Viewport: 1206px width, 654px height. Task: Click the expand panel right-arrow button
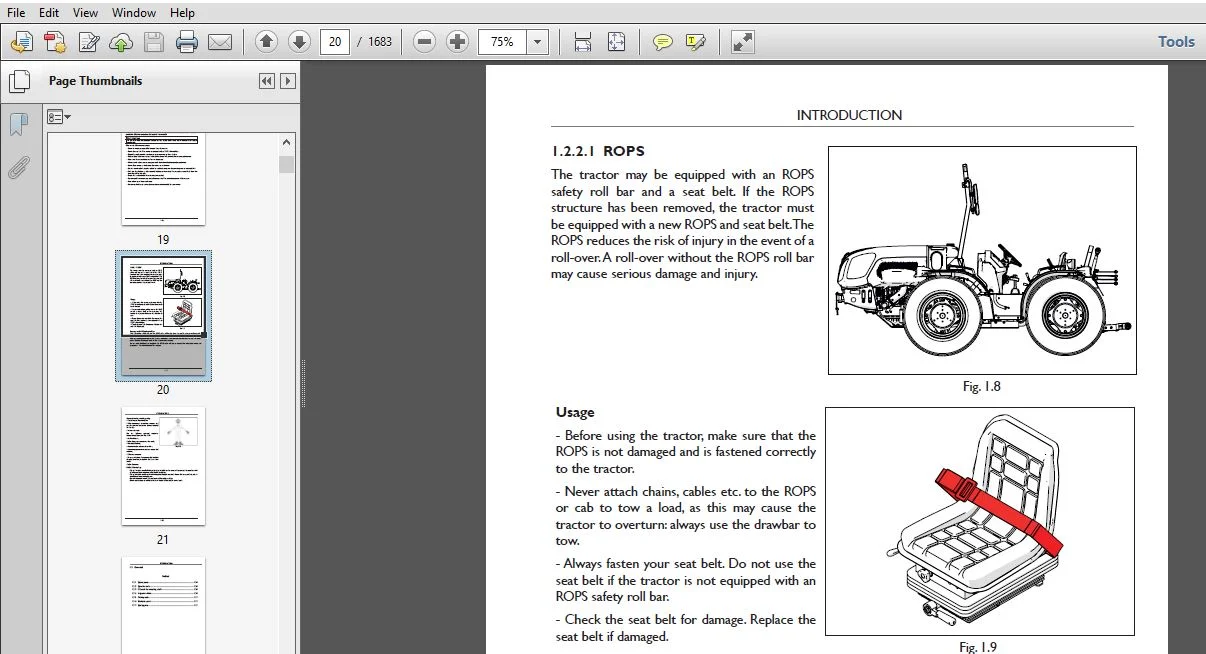288,81
